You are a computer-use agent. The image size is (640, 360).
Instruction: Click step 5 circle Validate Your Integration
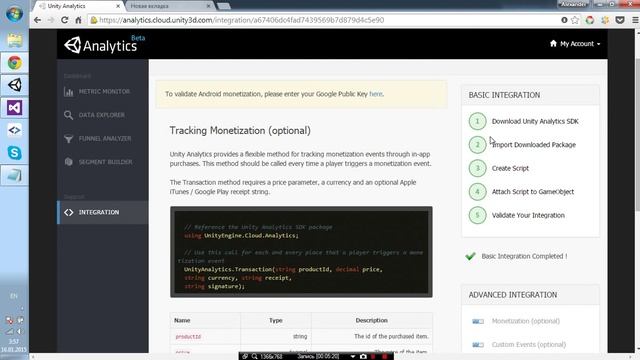tap(477, 215)
